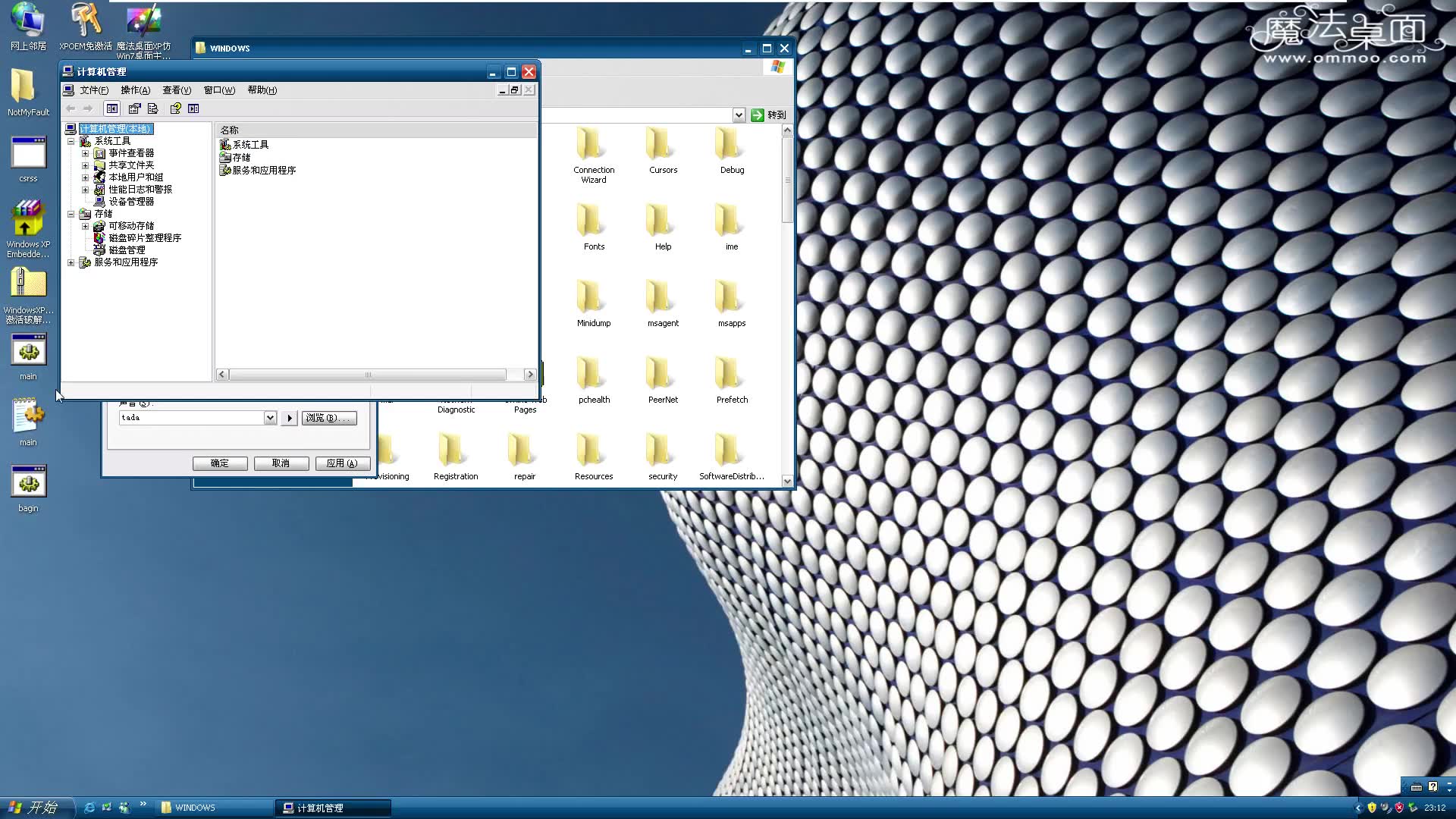Click the muted volume icon in system tray
The image size is (1456, 819).
pos(1385,808)
